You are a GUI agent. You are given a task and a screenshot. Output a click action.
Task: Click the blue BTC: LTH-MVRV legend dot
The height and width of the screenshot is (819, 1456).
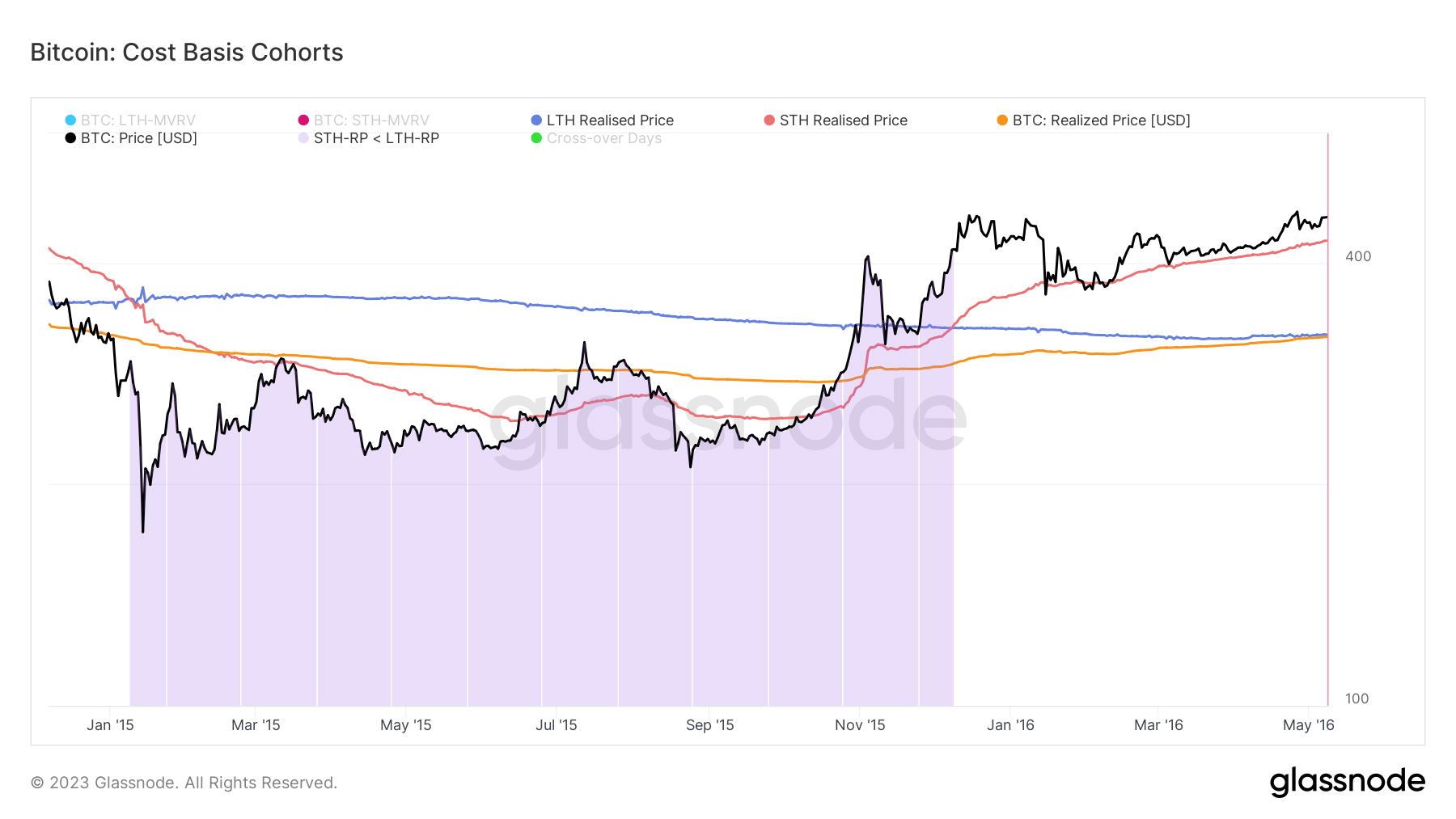pyautogui.click(x=70, y=120)
